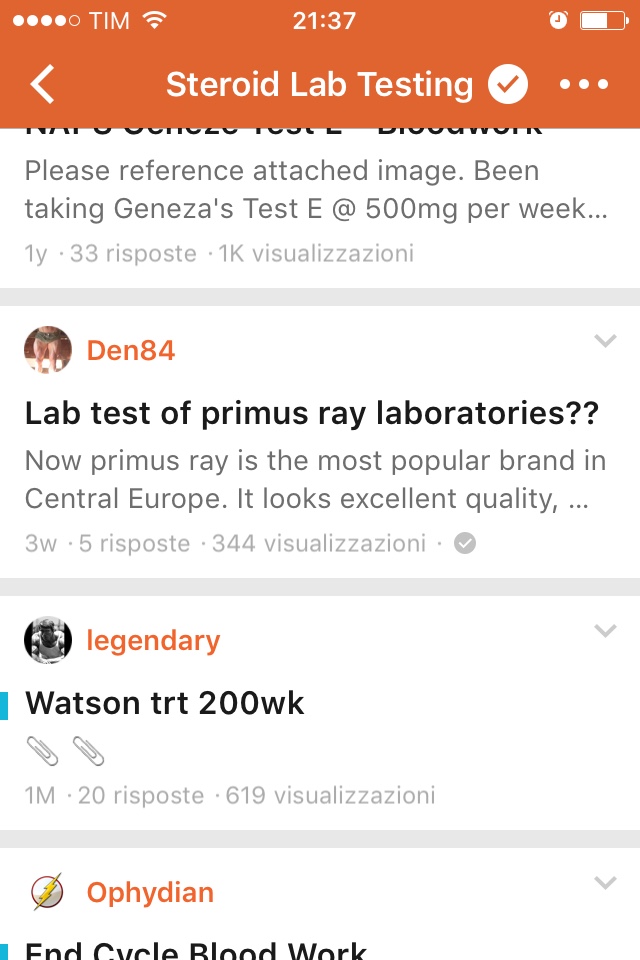This screenshot has width=640, height=960.
Task: Expand the chevron on legendary's post
Action: (x=605, y=631)
